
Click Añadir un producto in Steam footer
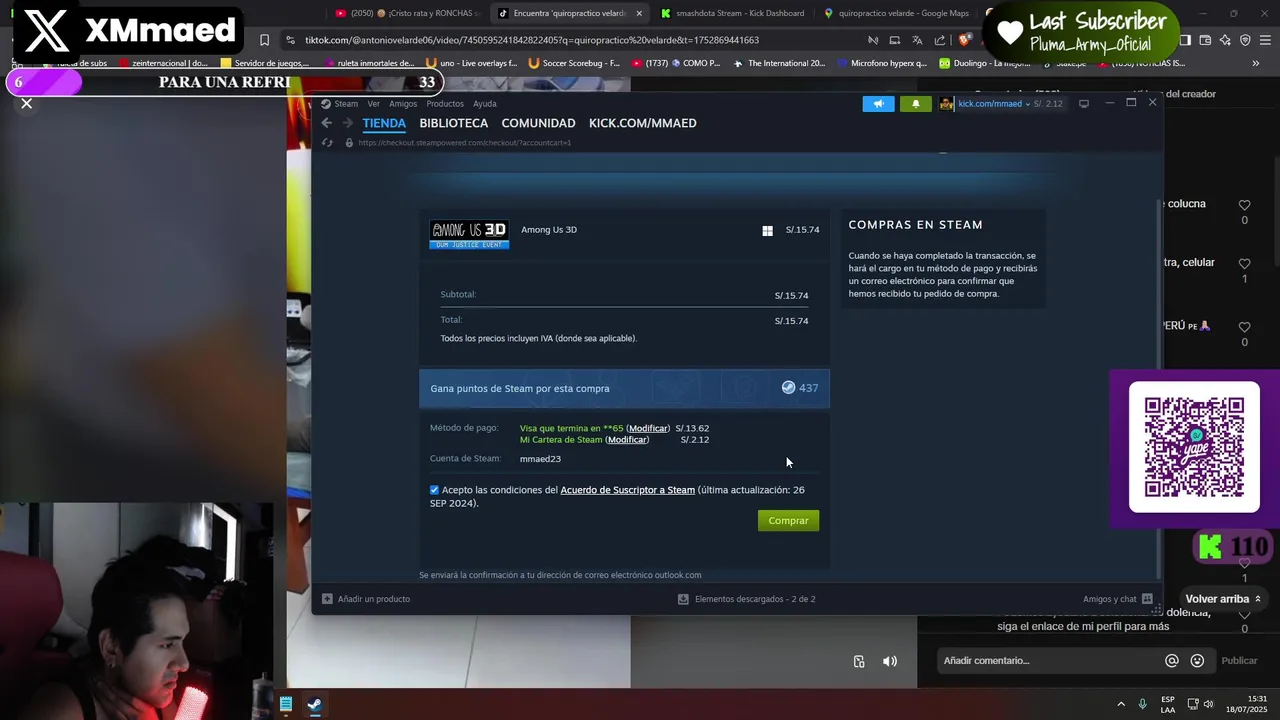tap(366, 599)
